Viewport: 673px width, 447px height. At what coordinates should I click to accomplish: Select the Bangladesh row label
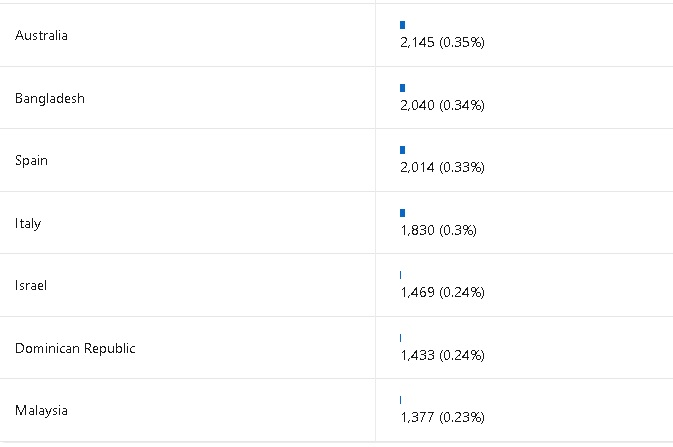point(50,98)
